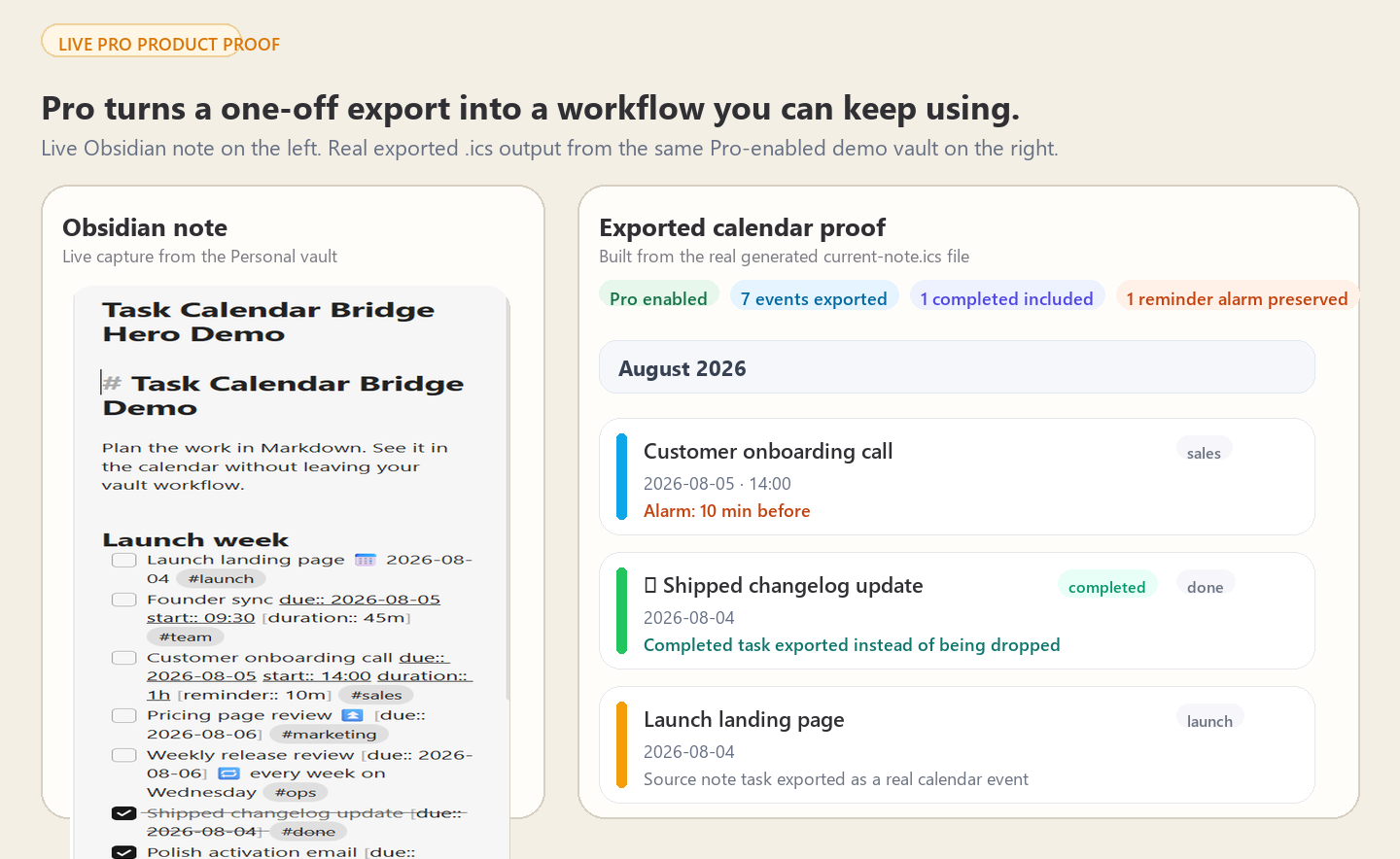Select the #ops tag
This screenshot has width=1400, height=859.
[296, 793]
